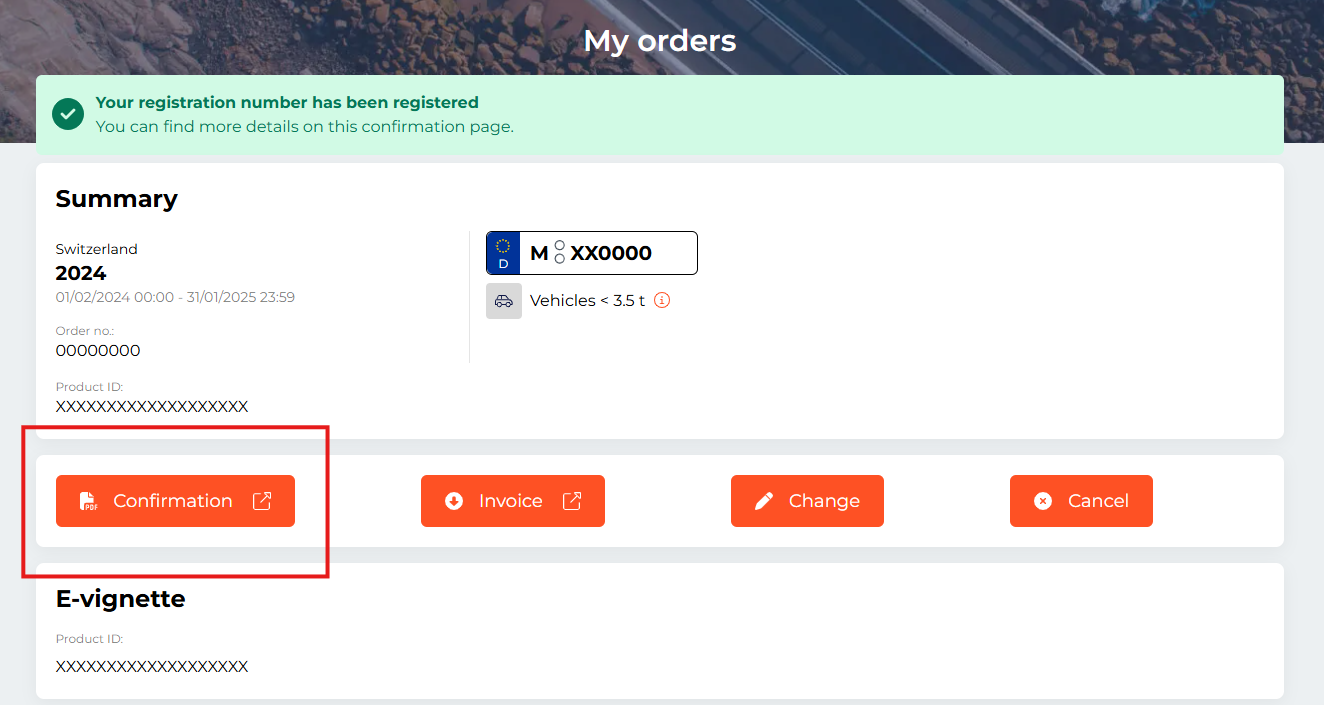Click the EU country badge on license plate

click(503, 253)
